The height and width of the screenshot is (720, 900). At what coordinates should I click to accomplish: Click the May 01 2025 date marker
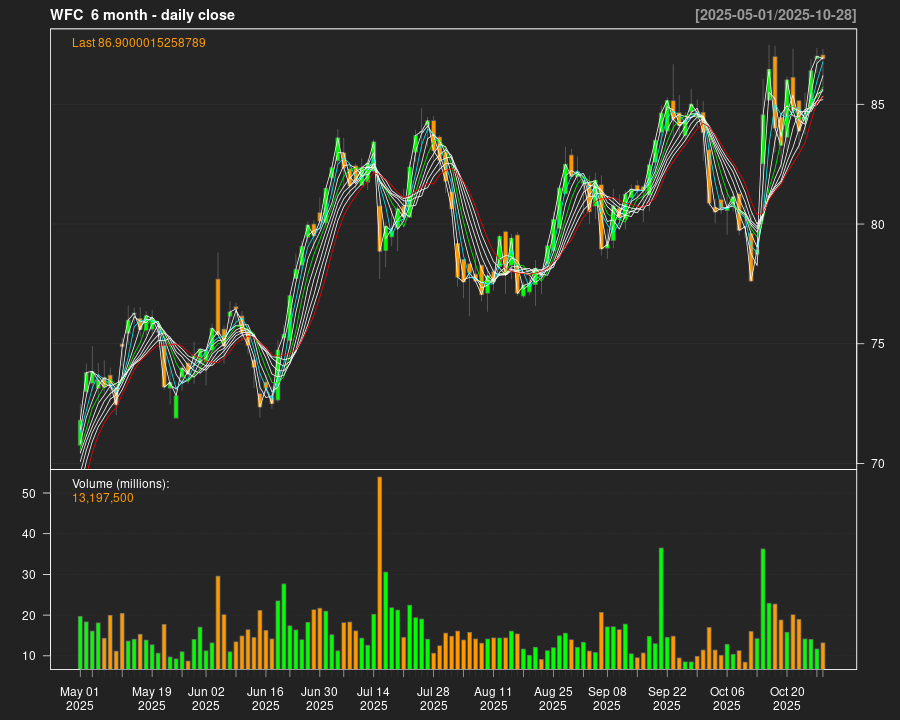[x=79, y=698]
